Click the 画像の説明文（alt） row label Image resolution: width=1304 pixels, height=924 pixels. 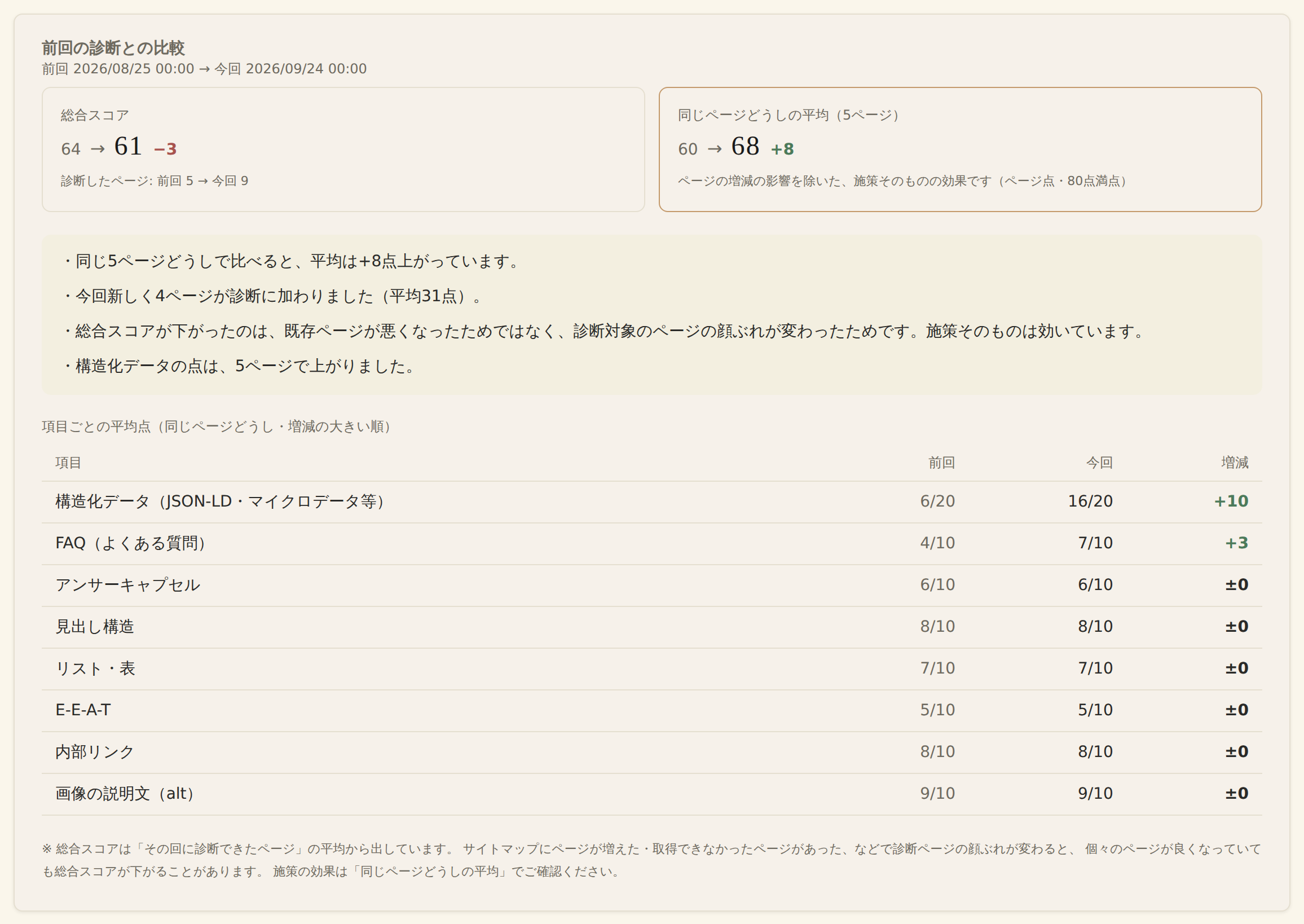pos(127,794)
